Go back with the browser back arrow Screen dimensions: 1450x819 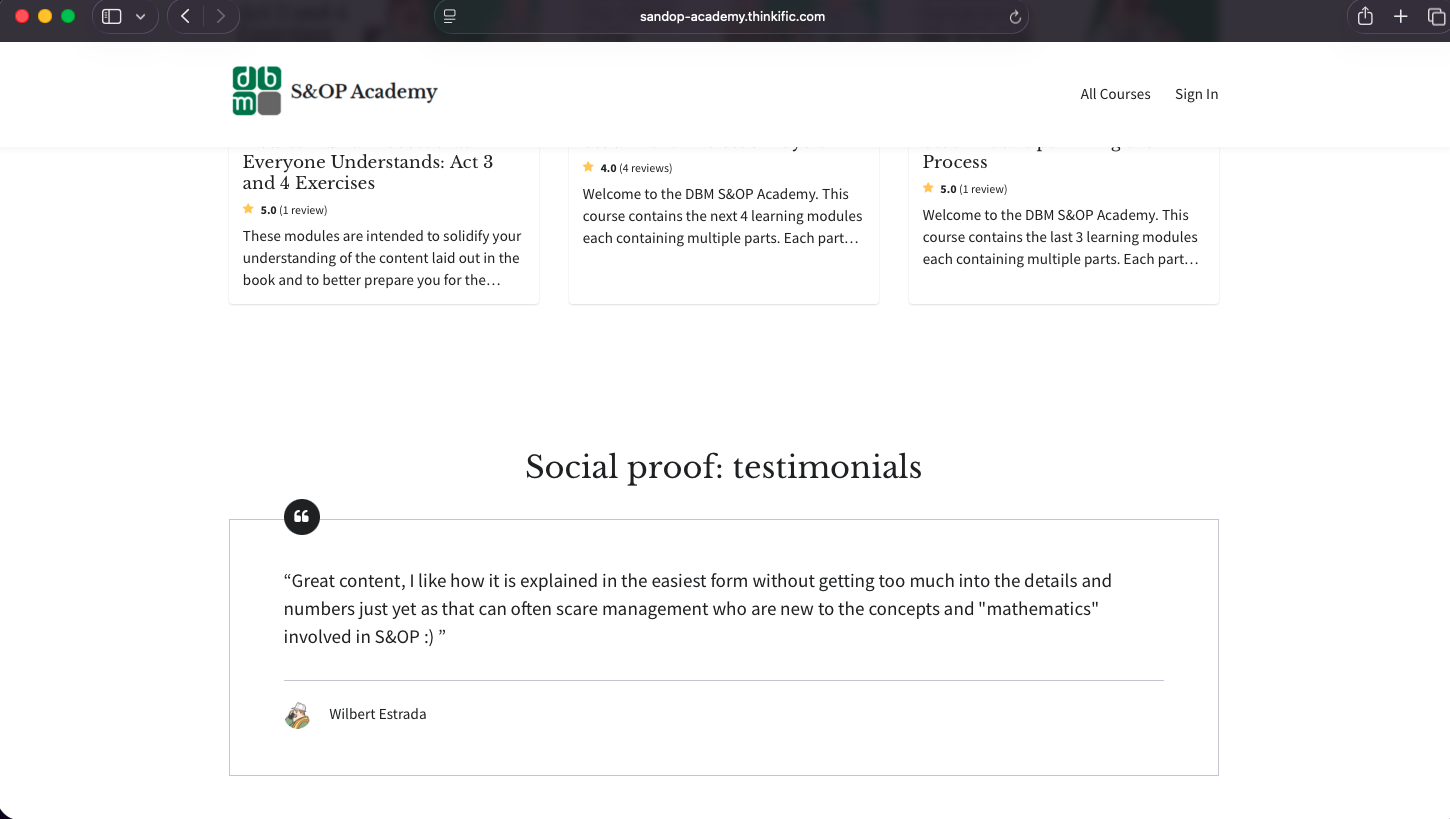click(185, 16)
